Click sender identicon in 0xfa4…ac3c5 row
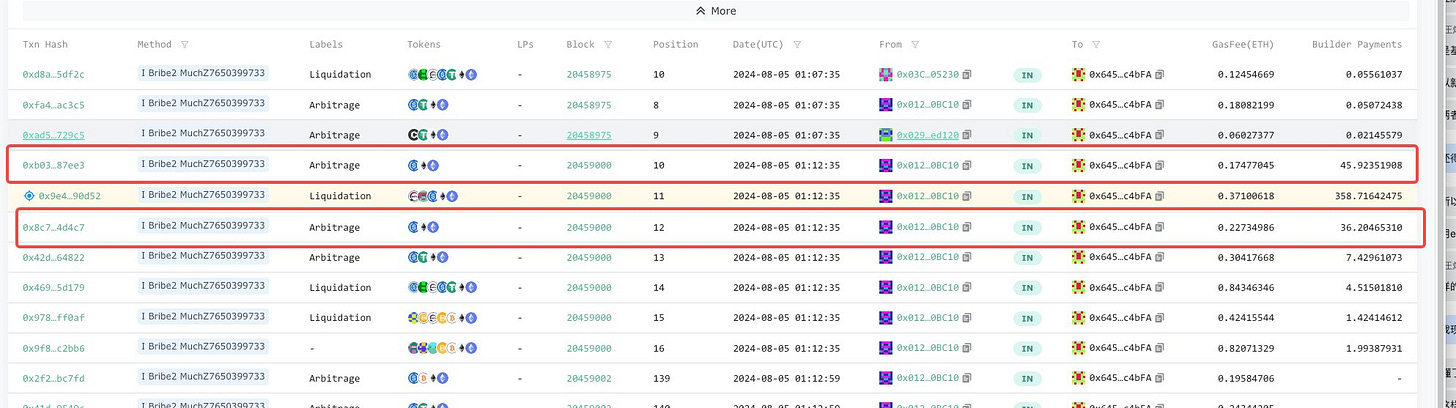Screen dimensions: 1456x408 coord(885,105)
